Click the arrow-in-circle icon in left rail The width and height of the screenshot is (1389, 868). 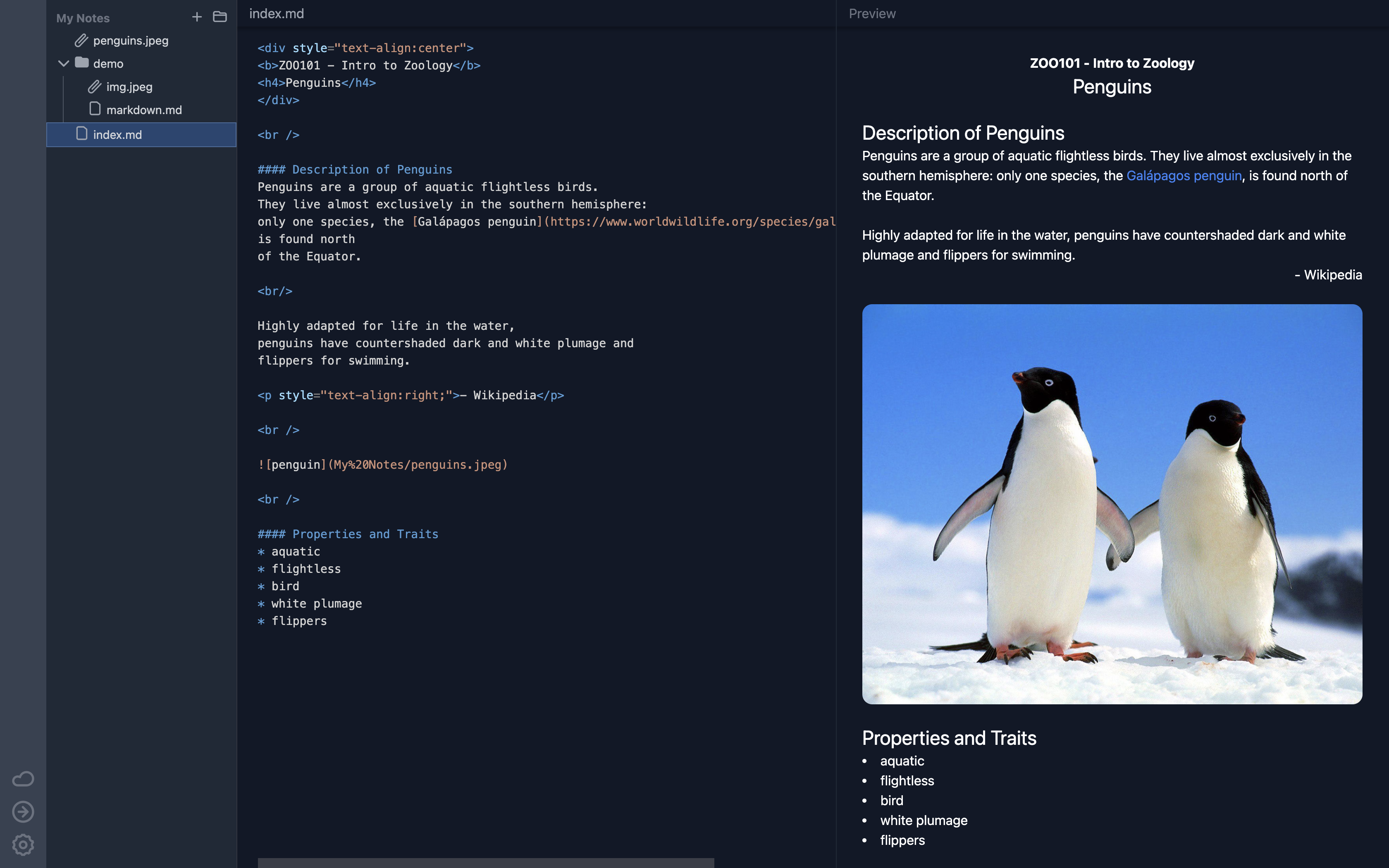pos(23,812)
